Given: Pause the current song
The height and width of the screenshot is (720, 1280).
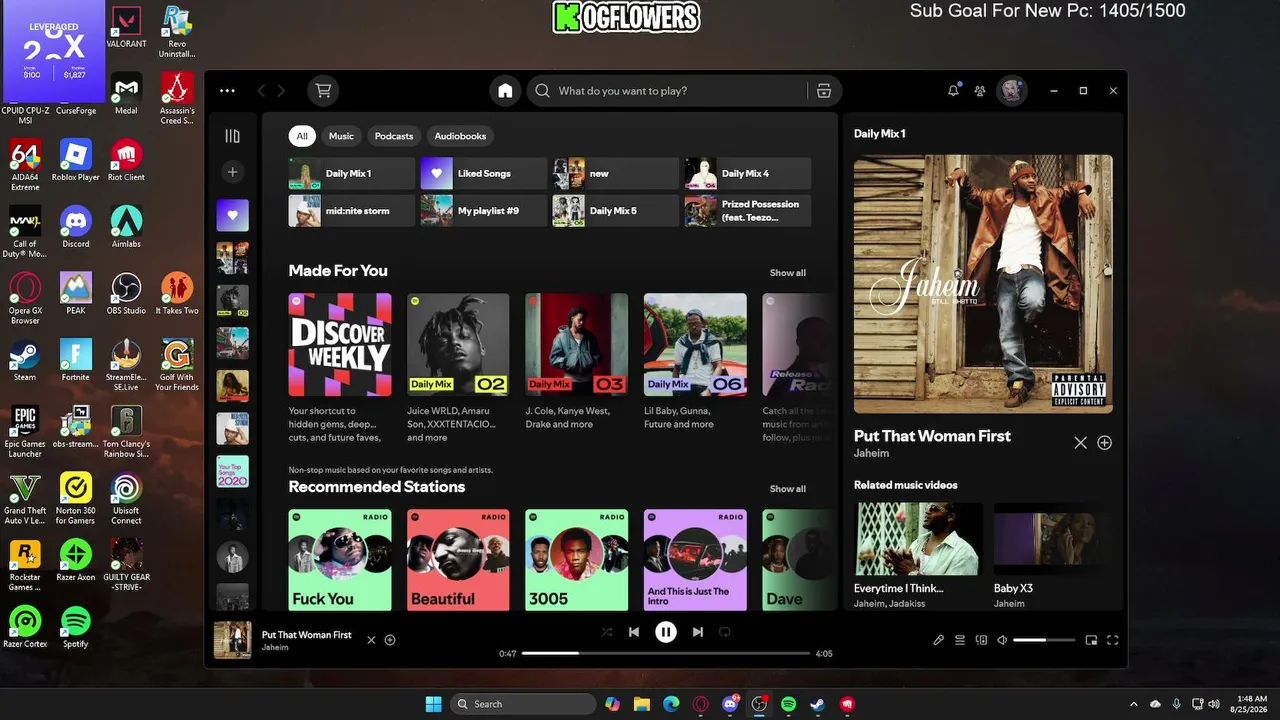Looking at the screenshot, I should (x=665, y=632).
